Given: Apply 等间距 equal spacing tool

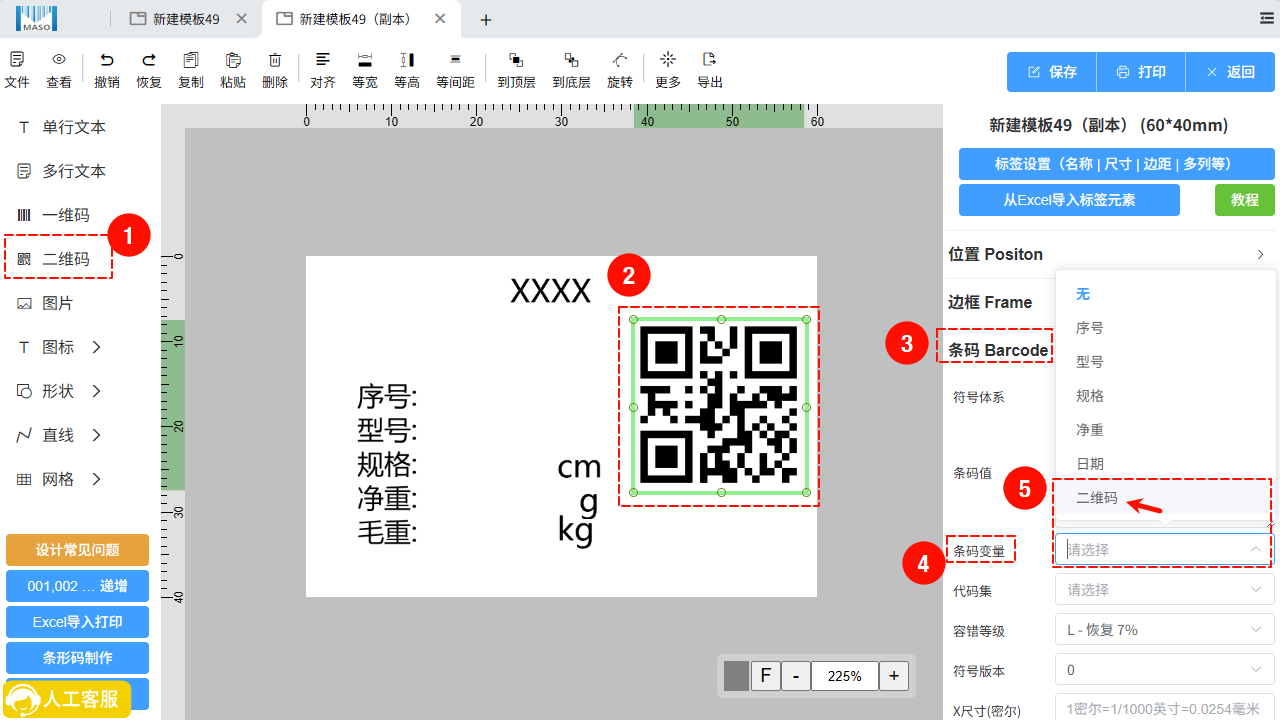Looking at the screenshot, I should coord(455,60).
